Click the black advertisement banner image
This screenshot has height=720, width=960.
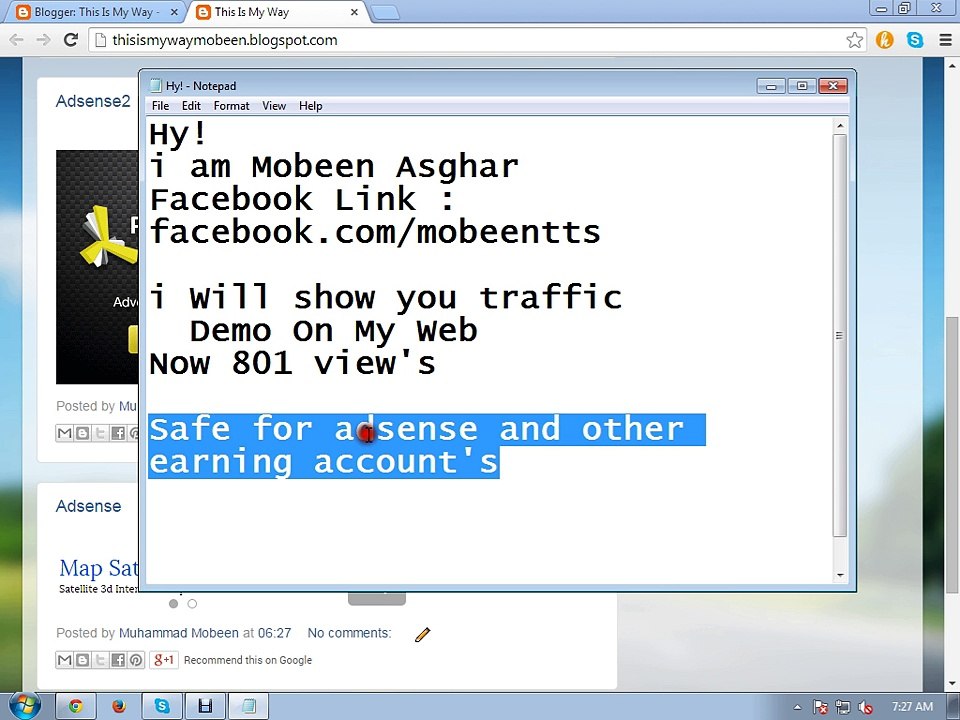coord(97,267)
